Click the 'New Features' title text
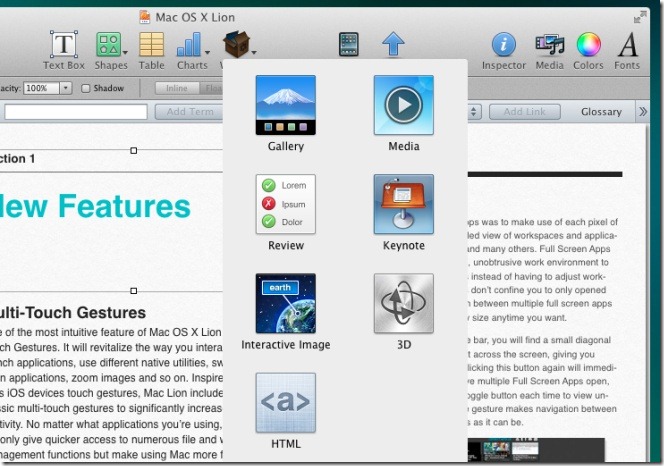The image size is (664, 466). 95,206
